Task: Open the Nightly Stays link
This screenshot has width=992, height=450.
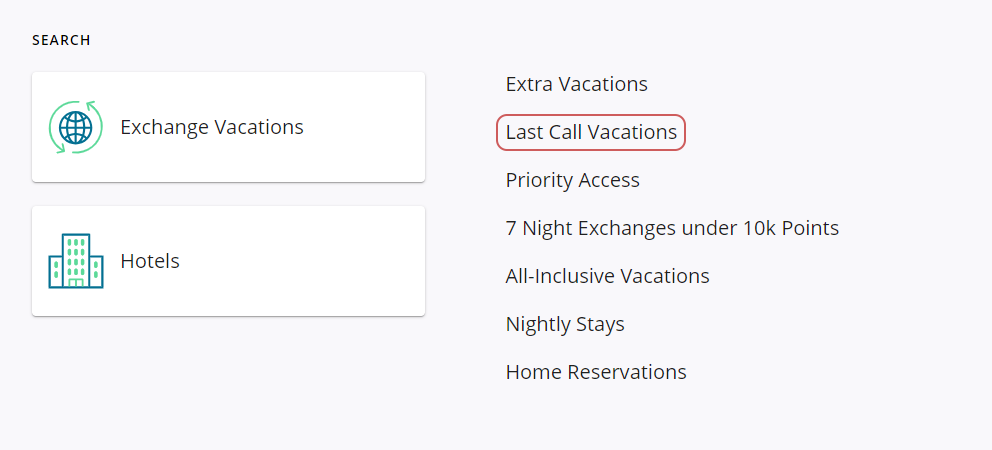Action: pyautogui.click(x=565, y=324)
